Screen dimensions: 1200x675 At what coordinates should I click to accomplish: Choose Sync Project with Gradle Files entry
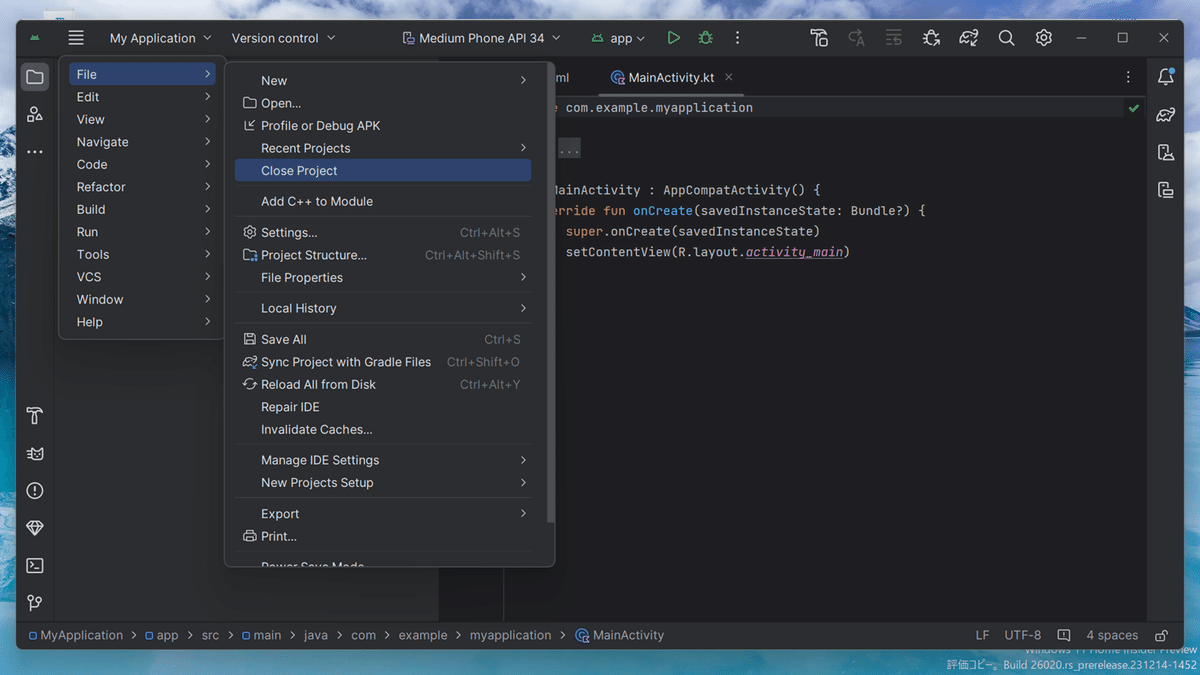pyautogui.click(x=383, y=362)
